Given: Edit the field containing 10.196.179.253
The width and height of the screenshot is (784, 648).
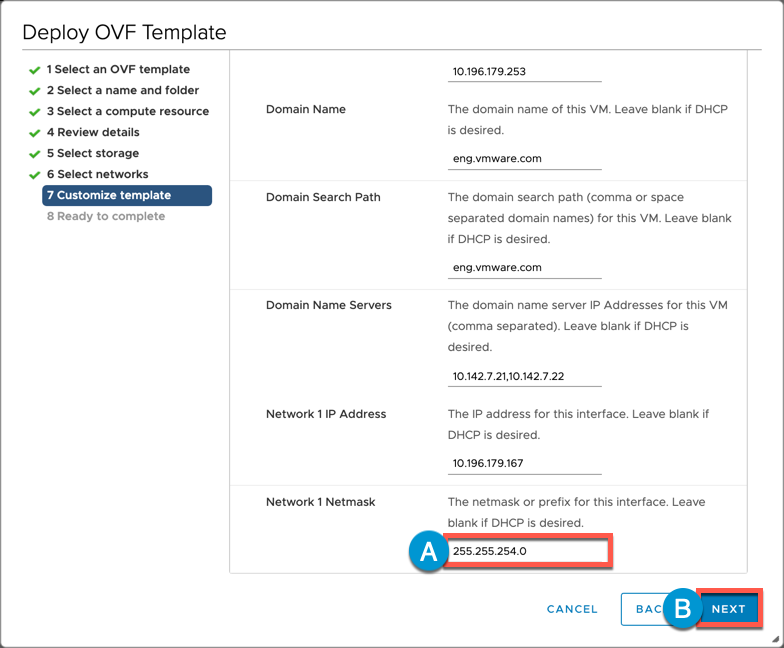Looking at the screenshot, I should [524, 72].
